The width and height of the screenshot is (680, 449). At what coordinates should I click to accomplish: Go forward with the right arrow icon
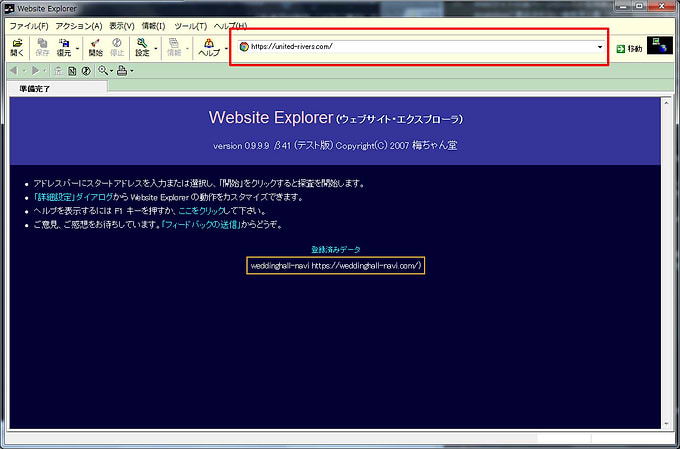coord(35,71)
